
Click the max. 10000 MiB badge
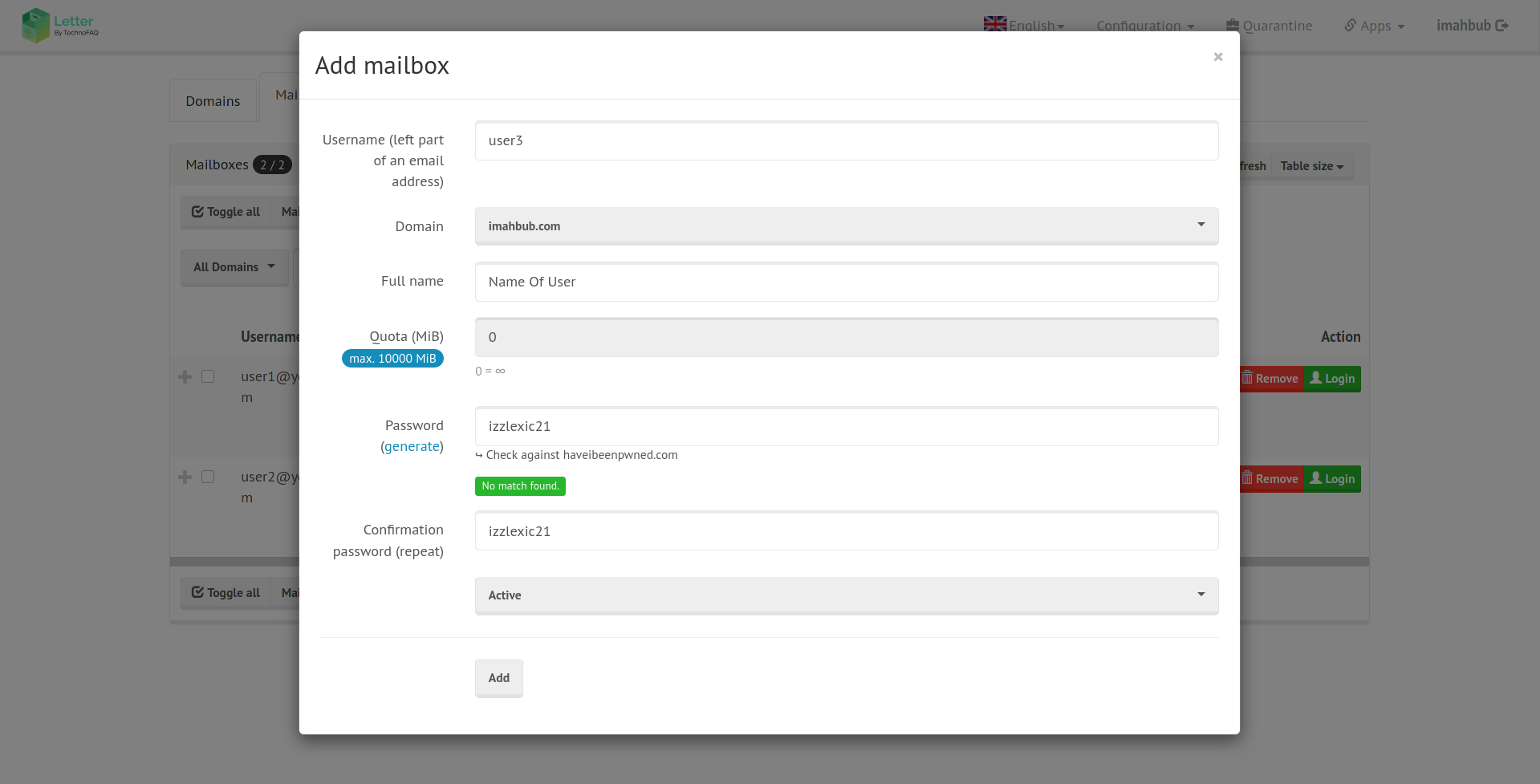392,359
